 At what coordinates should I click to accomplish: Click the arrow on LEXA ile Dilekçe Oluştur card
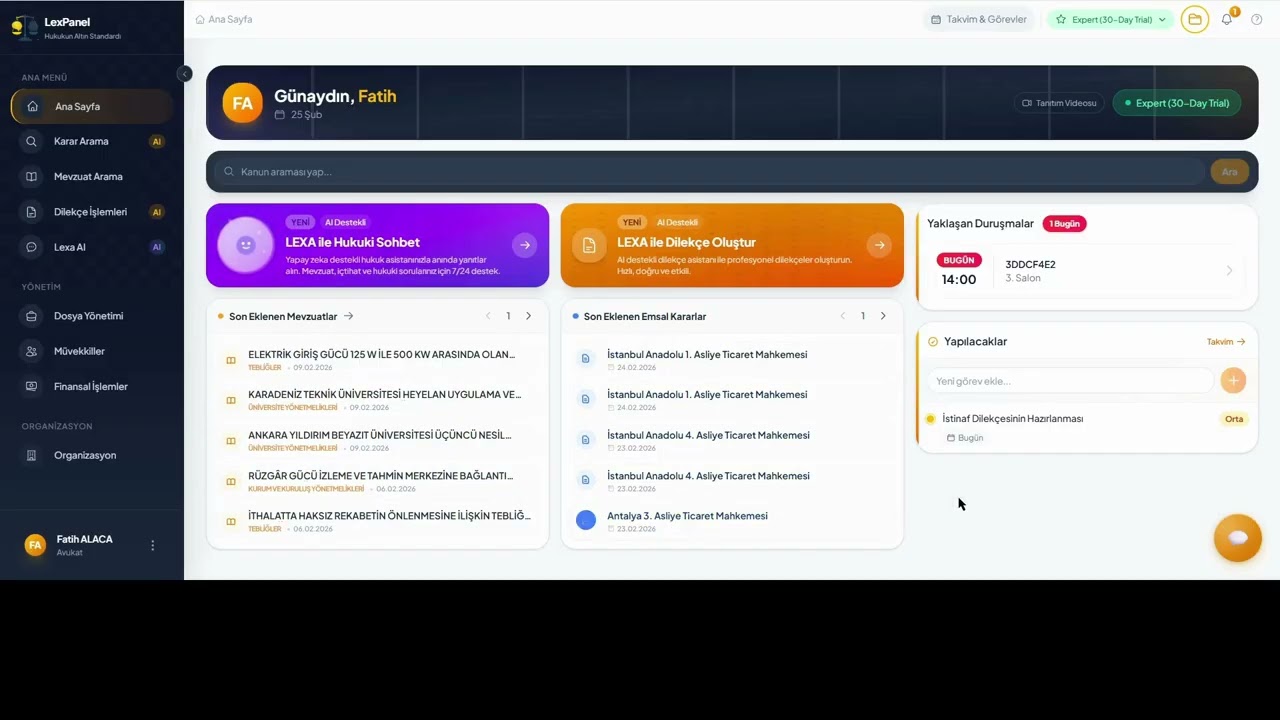click(879, 245)
